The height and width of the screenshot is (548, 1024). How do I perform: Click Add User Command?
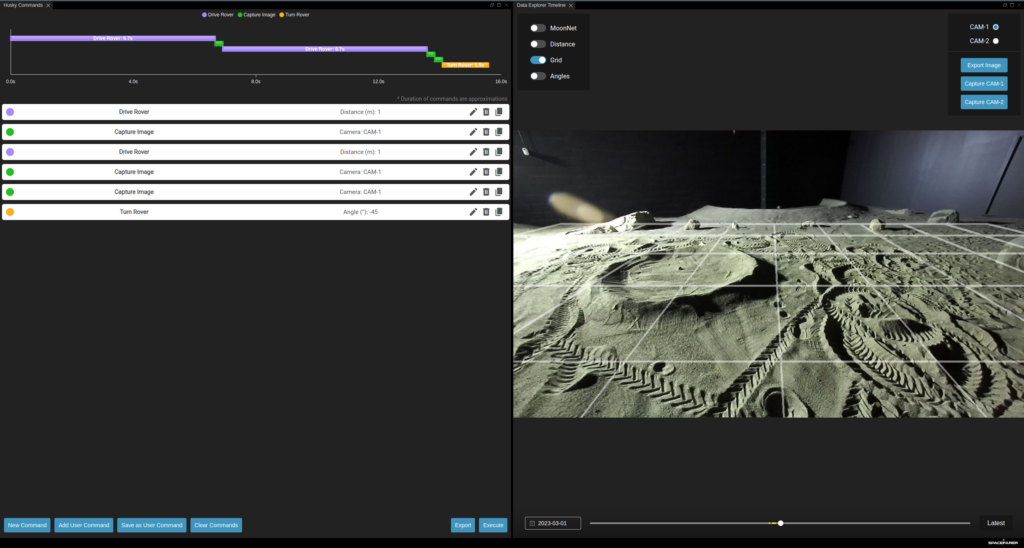tap(84, 525)
